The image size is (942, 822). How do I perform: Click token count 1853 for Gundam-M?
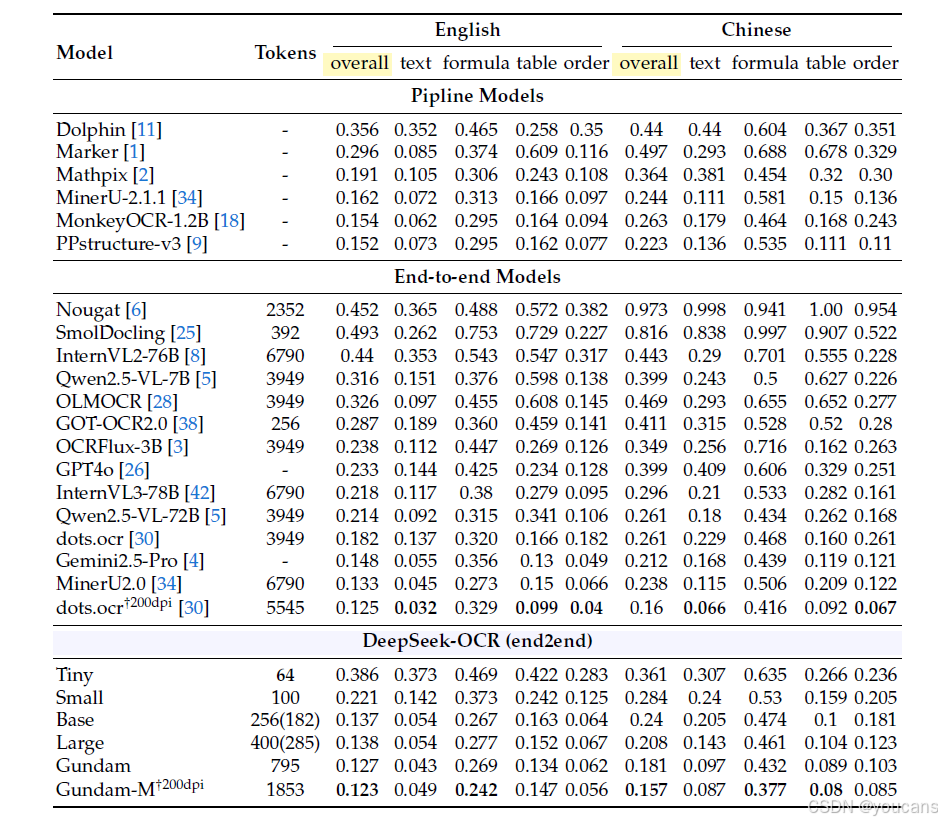(285, 790)
